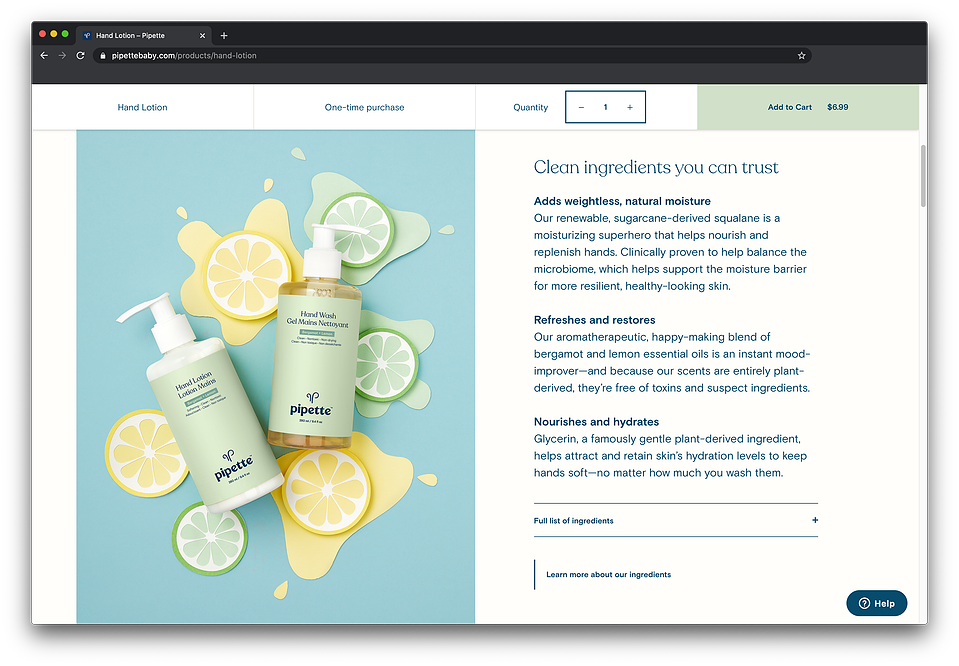Click the Hand Lotion product name in sticky bar
This screenshot has height=666, width=959.
[143, 107]
